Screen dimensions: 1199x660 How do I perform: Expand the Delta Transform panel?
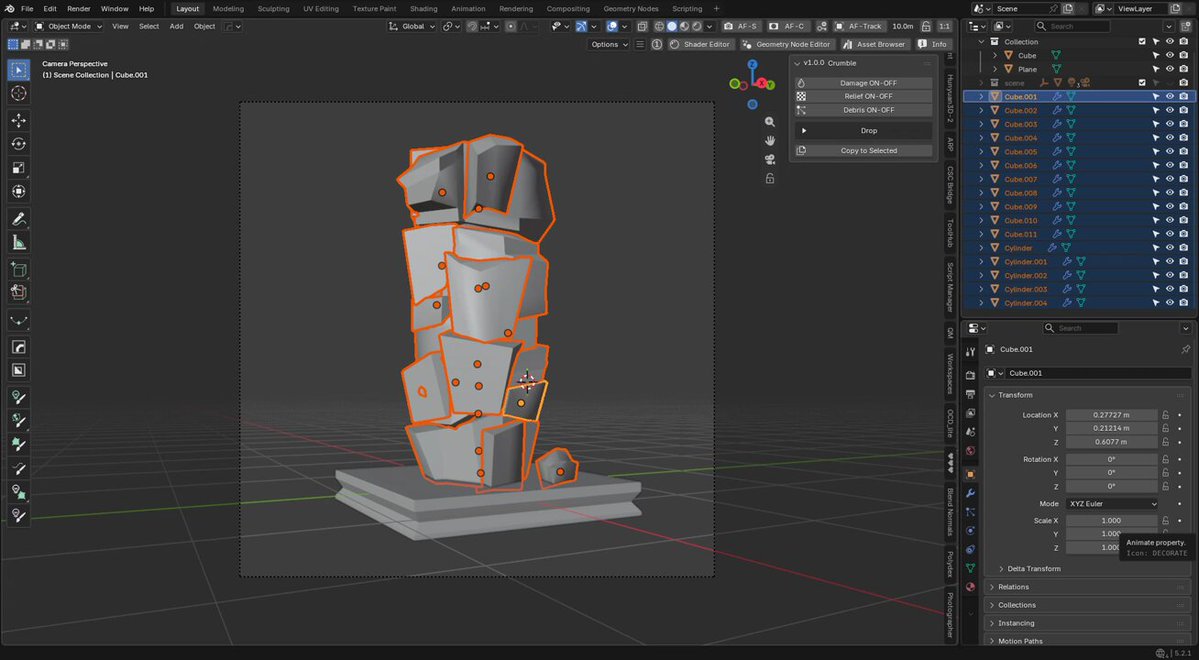[x=1034, y=569]
